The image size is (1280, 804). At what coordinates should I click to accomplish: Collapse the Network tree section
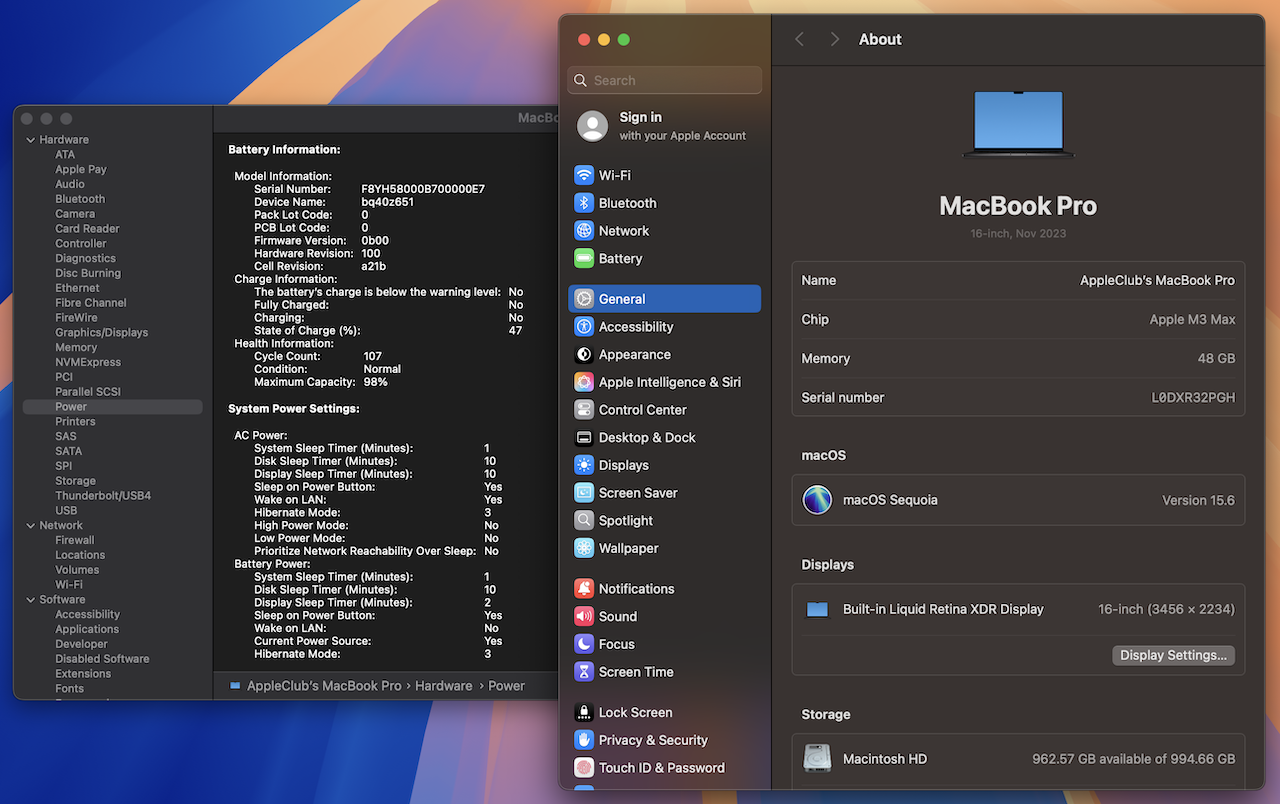pos(30,525)
